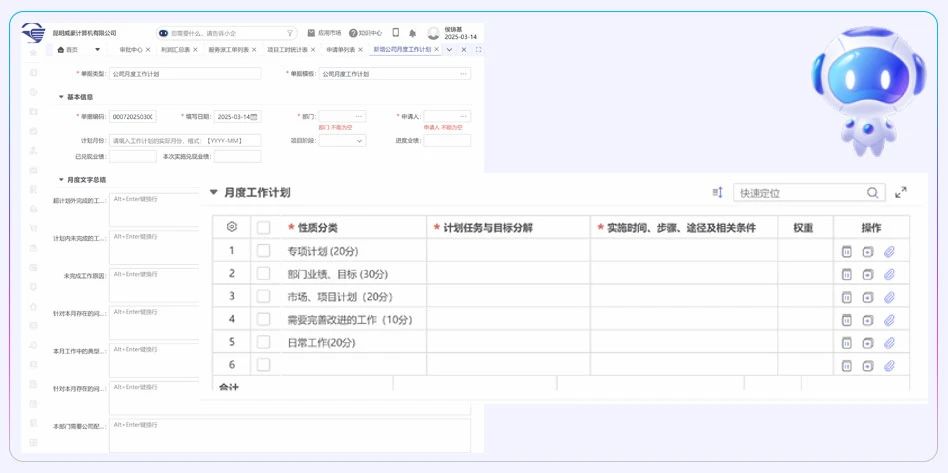Viewport: 948px width, 473px height.
Task: Switch to 服务派工单列表 tab
Action: [229, 50]
